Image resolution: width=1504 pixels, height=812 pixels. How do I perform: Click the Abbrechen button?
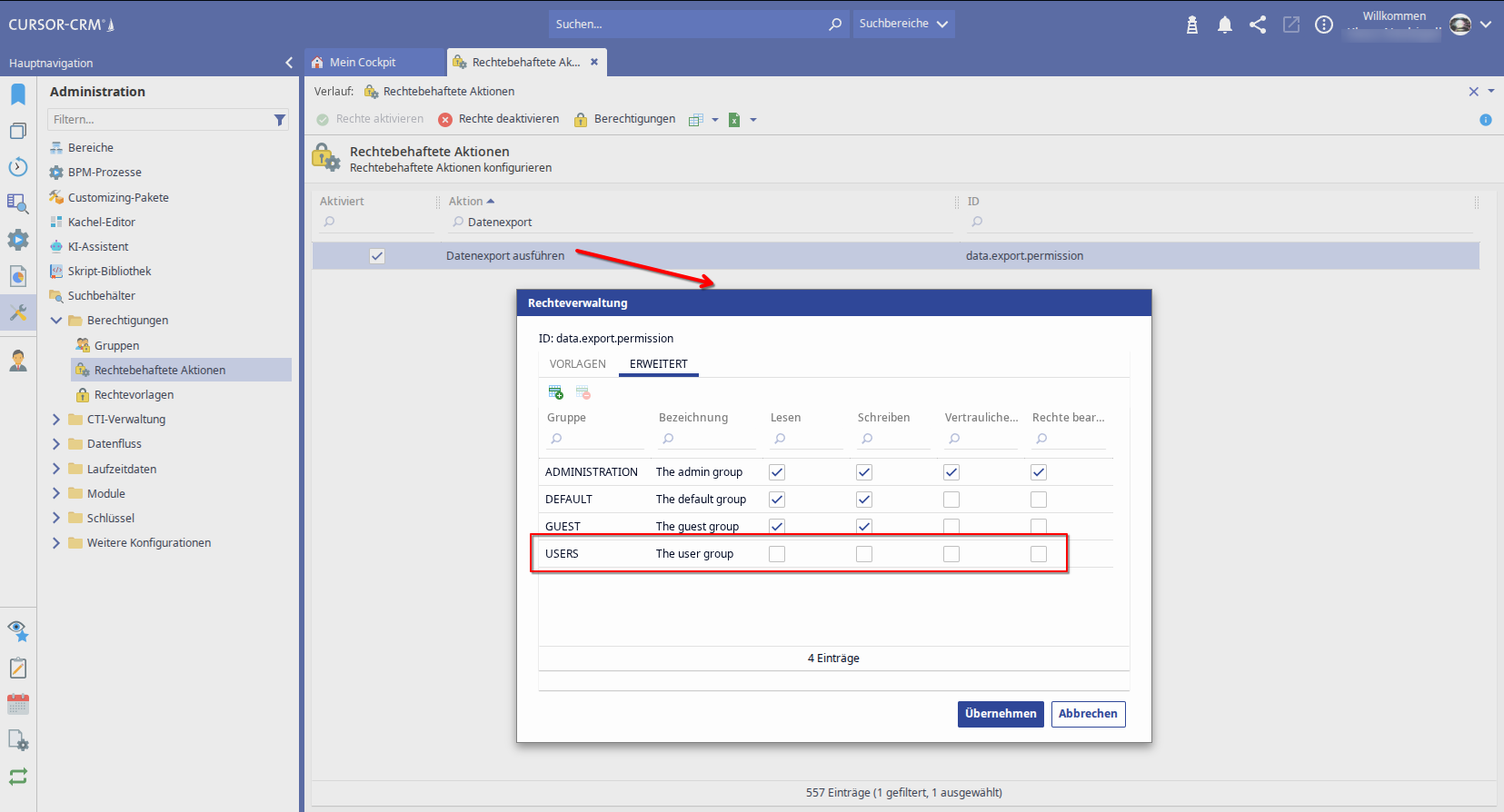point(1088,714)
